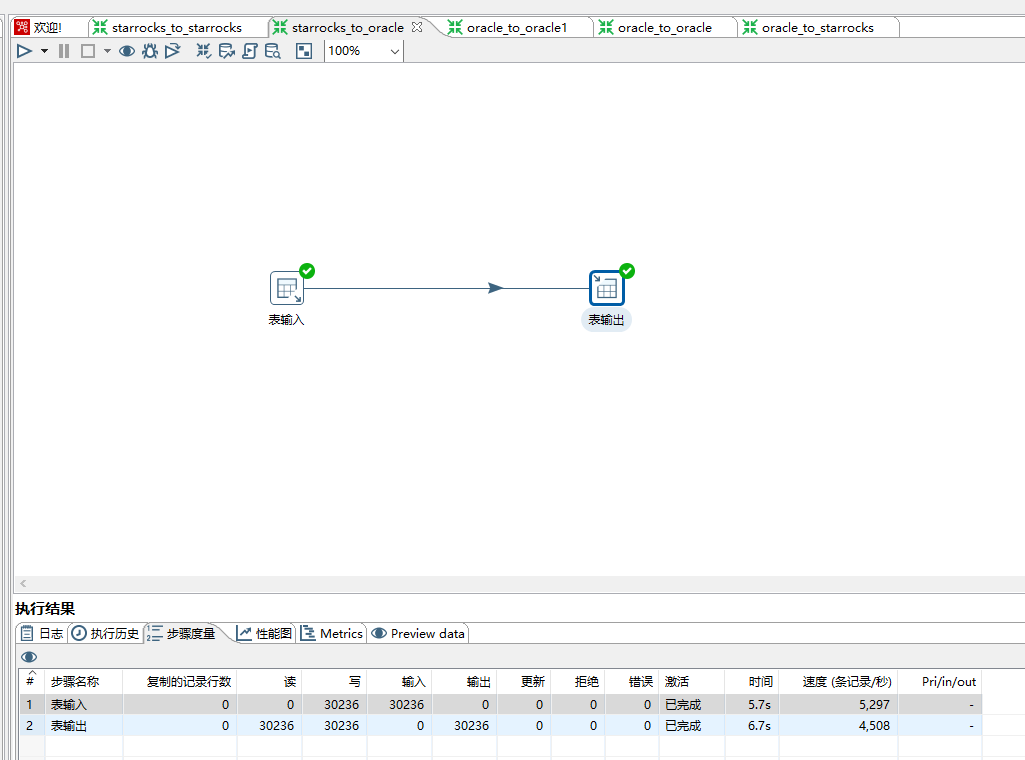Pause the running transformation
Screen dimensions: 1025x760
[64, 51]
